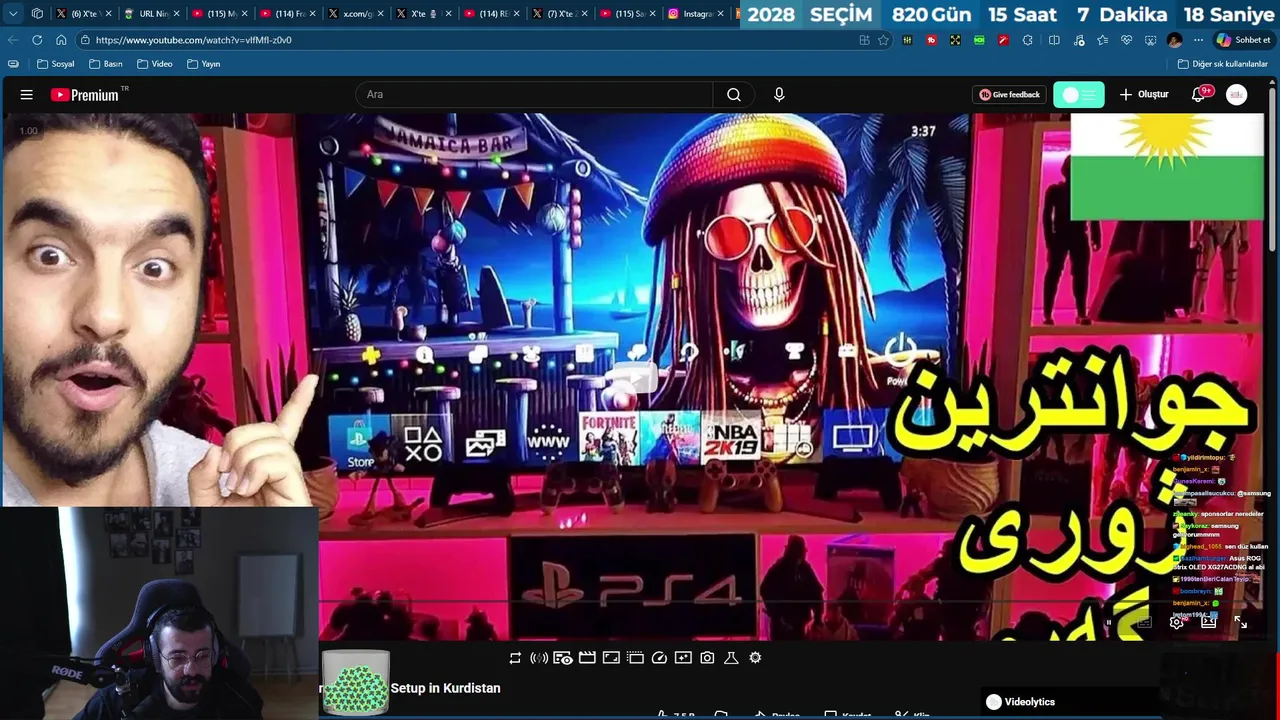Open the flask experiments icon below video
1280x720 pixels.
point(731,658)
